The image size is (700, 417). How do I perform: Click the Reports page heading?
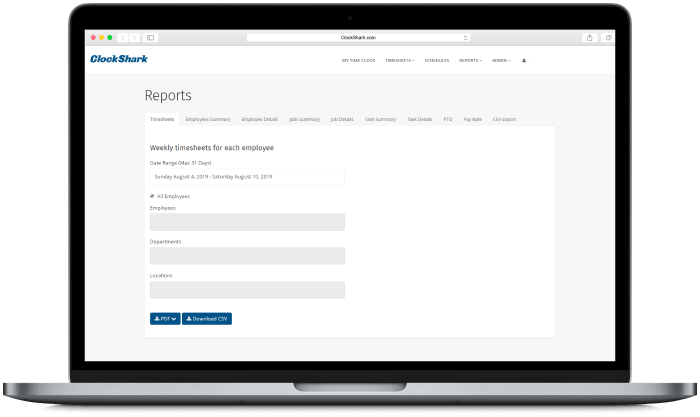[x=168, y=96]
